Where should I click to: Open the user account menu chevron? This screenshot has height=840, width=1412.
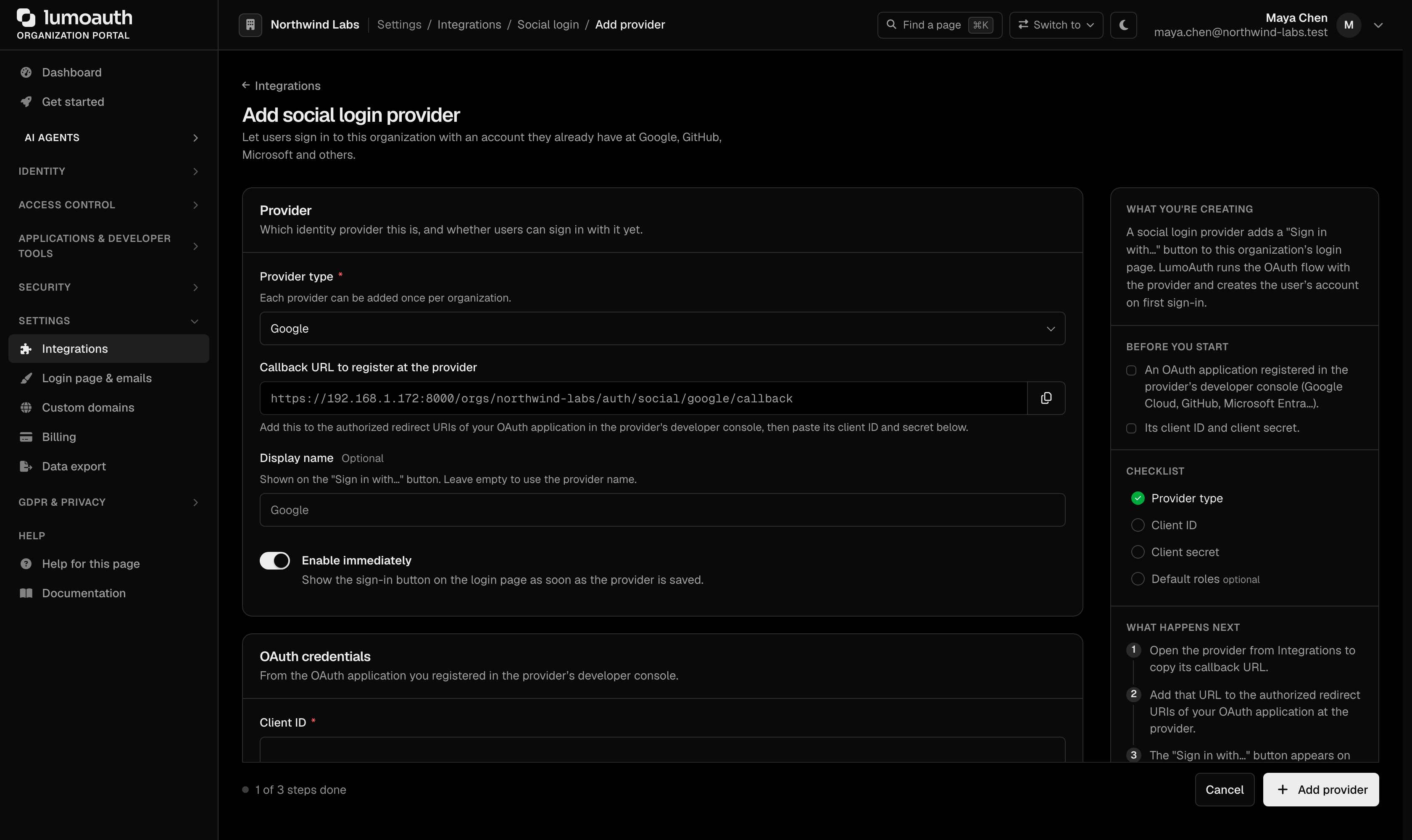coord(1378,25)
